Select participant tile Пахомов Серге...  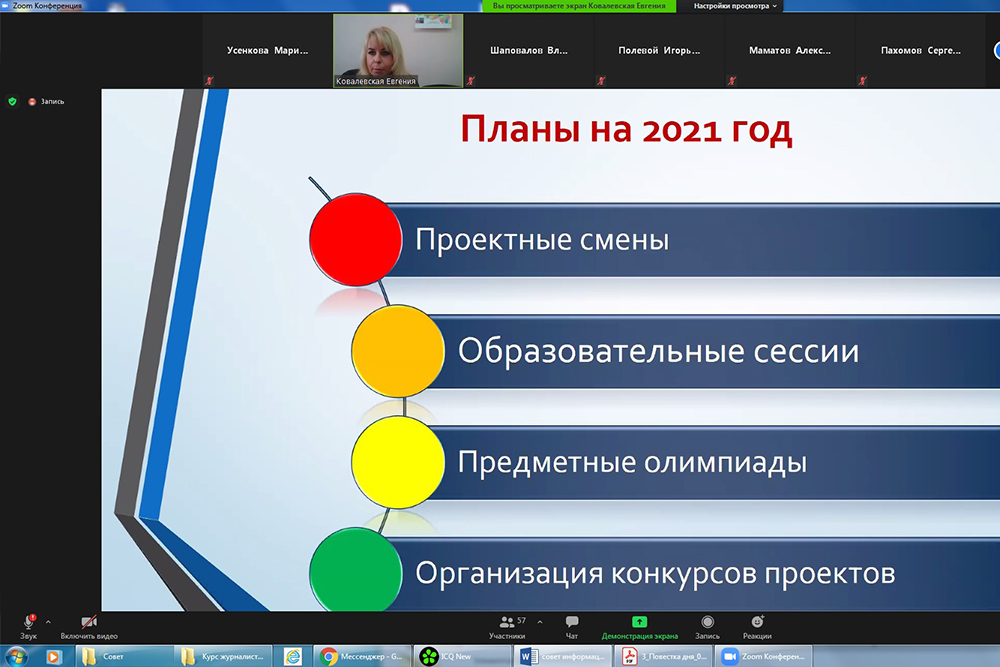click(920, 50)
